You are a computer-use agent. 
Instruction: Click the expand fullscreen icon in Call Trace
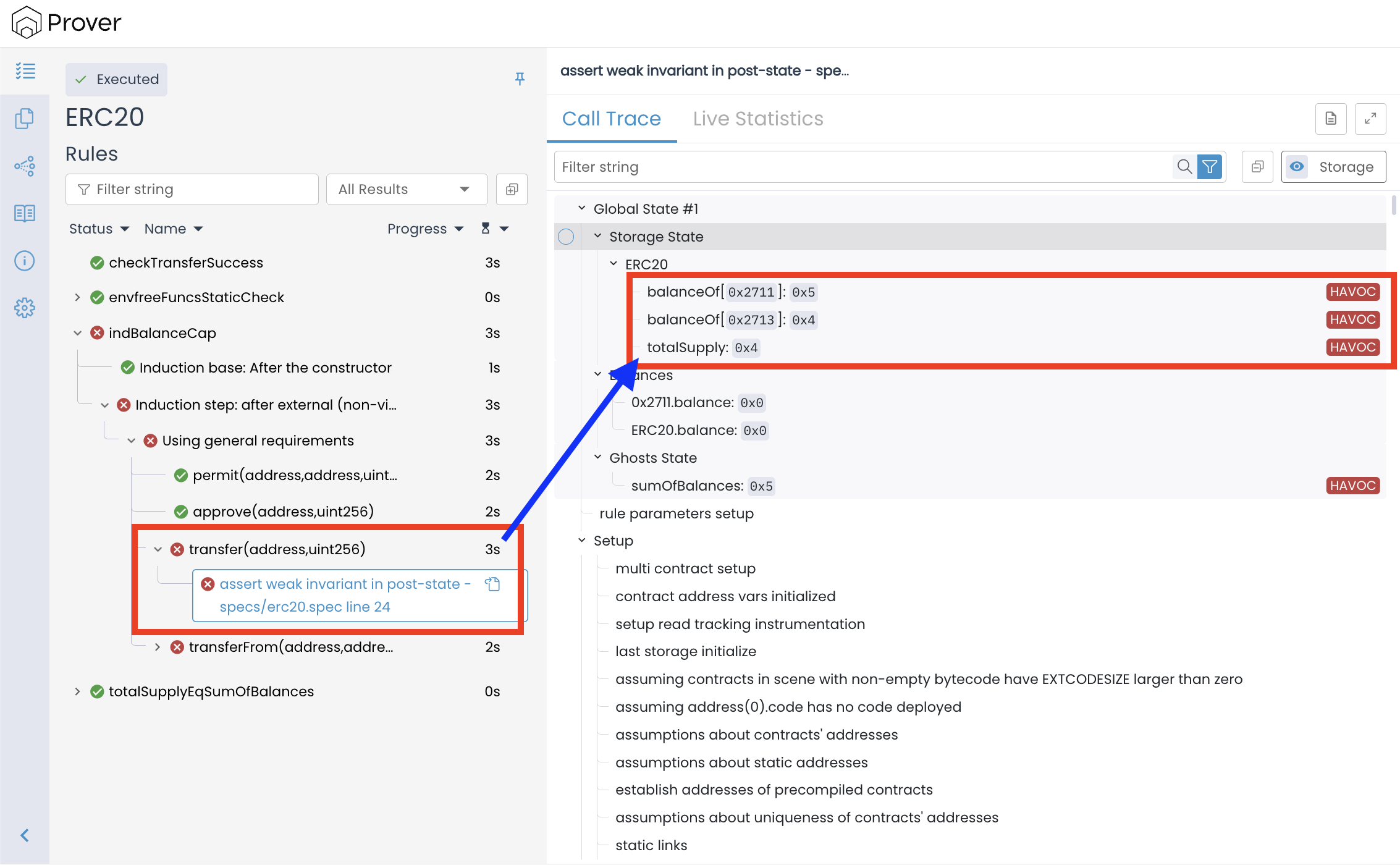tap(1370, 118)
